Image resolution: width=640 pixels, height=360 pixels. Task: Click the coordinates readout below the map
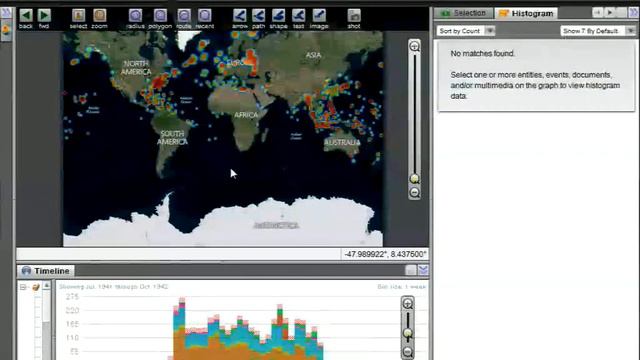pyautogui.click(x=385, y=254)
